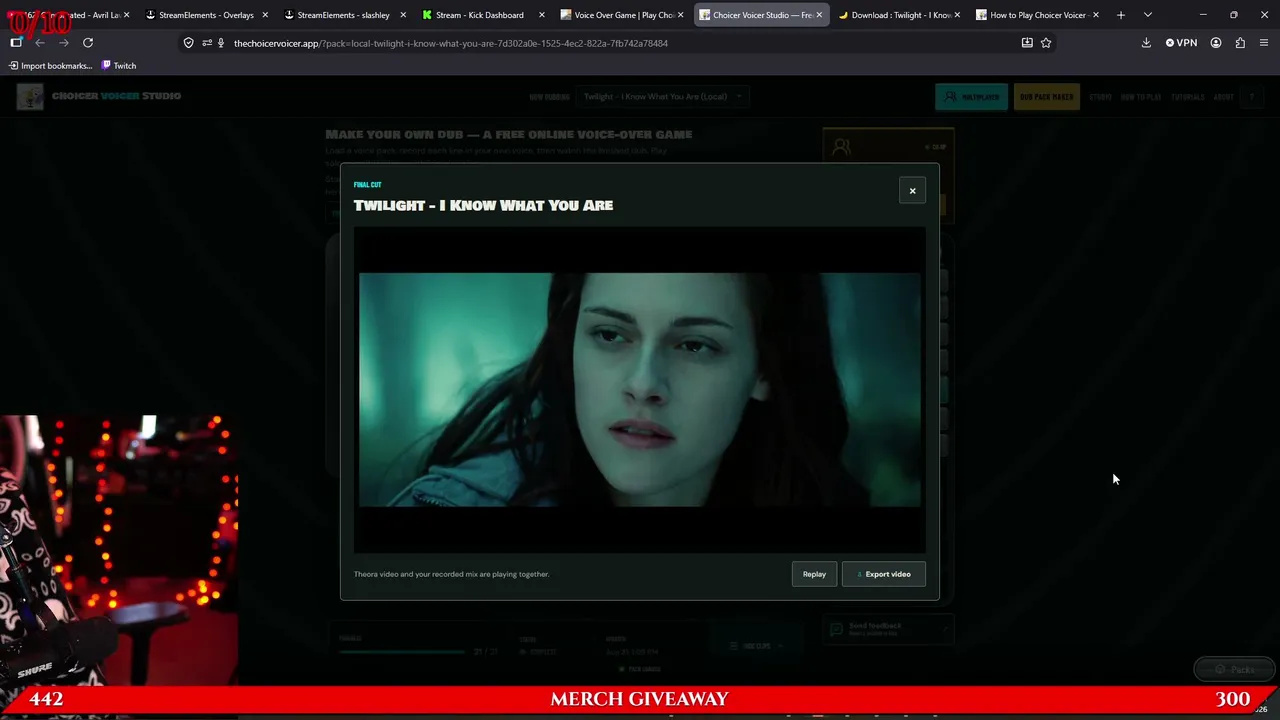The width and height of the screenshot is (1280, 720).
Task: Open the now dubbing pack dropdown
Action: click(x=664, y=97)
